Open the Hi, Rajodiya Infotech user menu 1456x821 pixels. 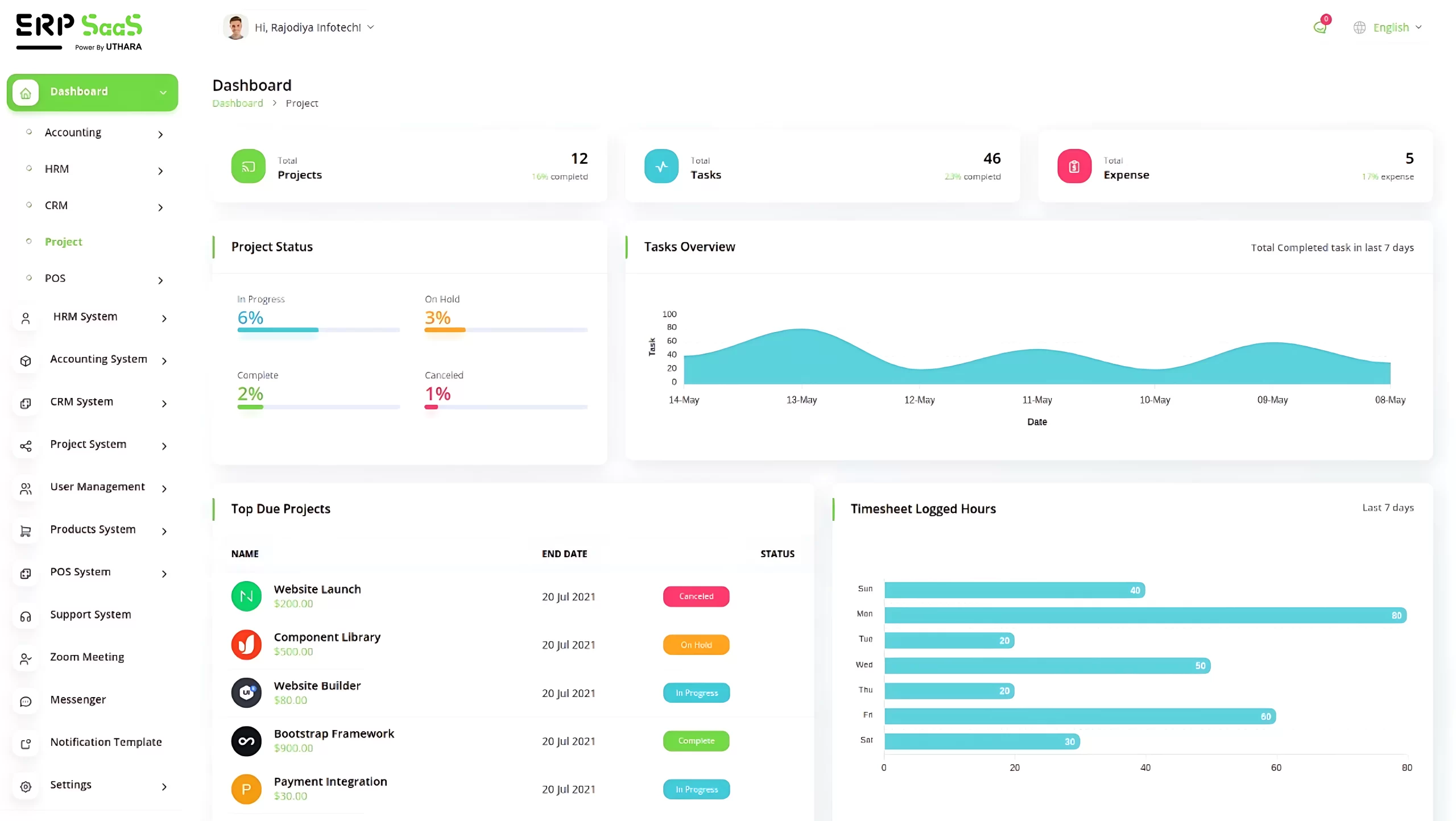(307, 27)
